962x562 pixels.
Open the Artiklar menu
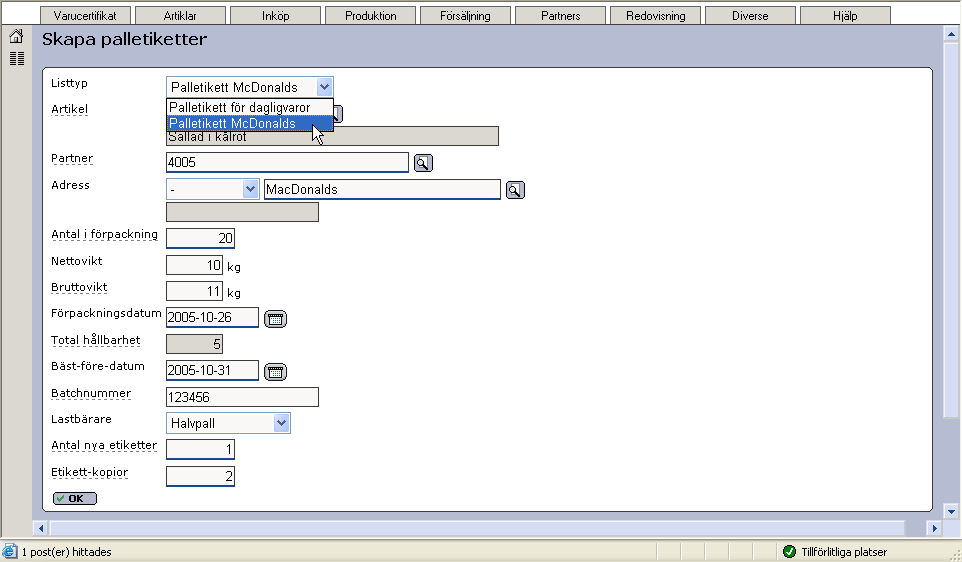click(180, 15)
